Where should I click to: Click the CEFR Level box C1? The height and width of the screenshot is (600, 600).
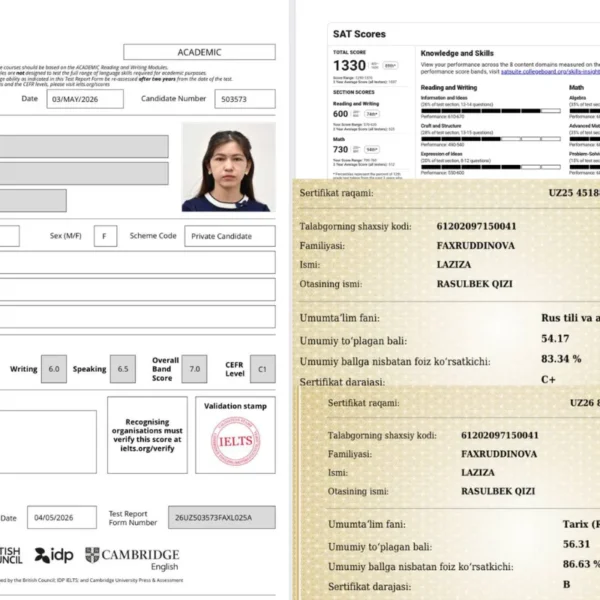[x=262, y=369]
